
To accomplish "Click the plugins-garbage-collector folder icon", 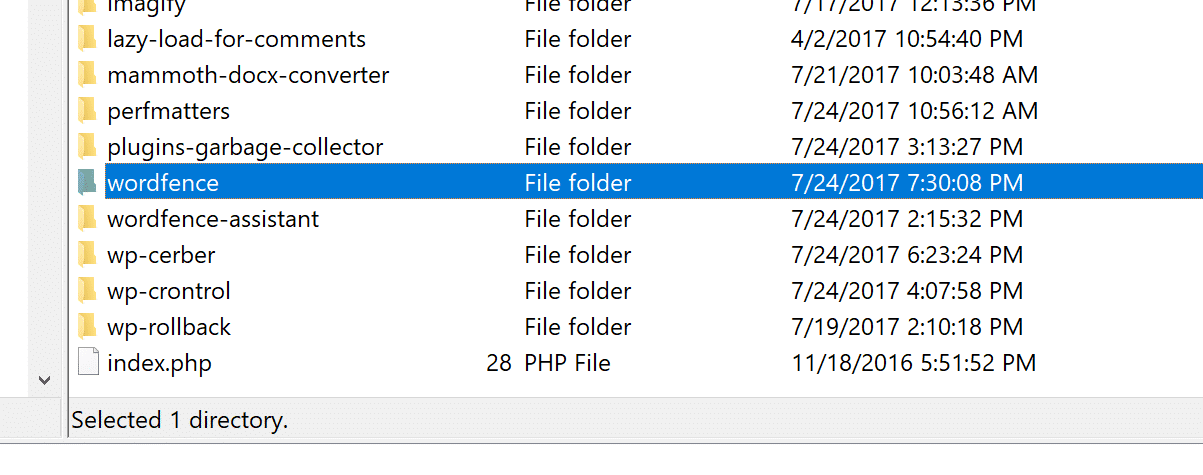I will (x=88, y=148).
